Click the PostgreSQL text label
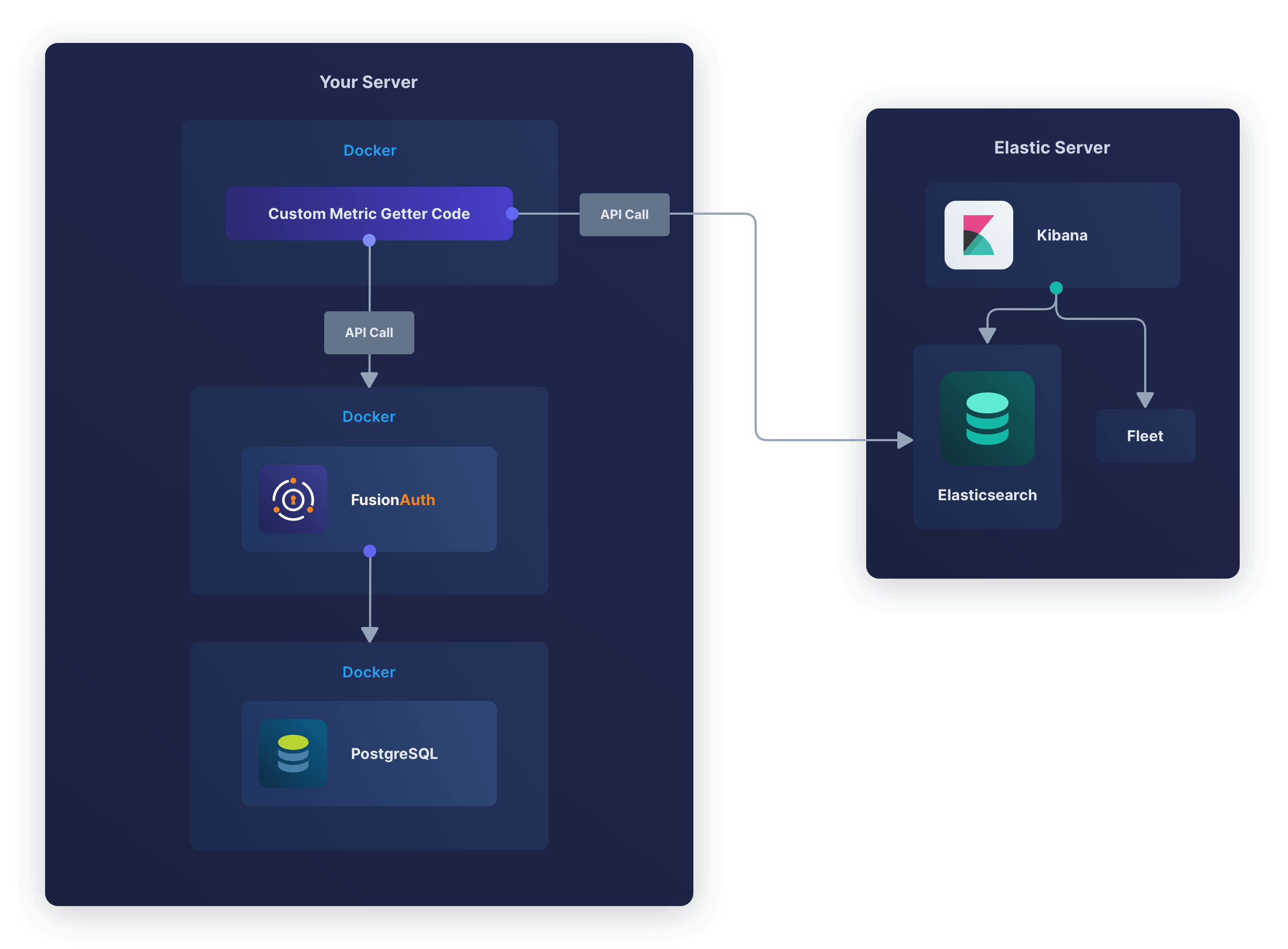 click(394, 754)
